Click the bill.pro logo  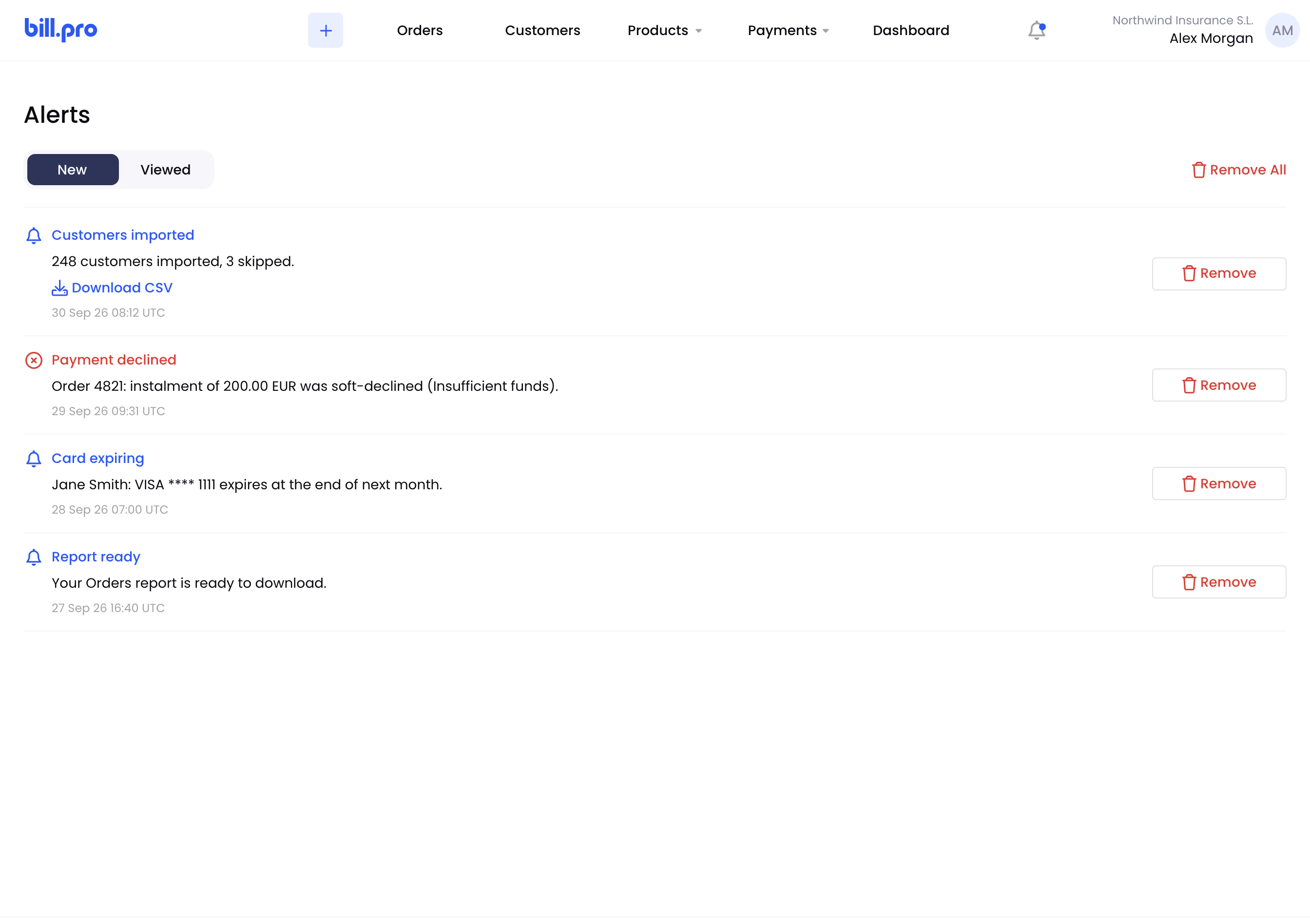click(x=60, y=30)
